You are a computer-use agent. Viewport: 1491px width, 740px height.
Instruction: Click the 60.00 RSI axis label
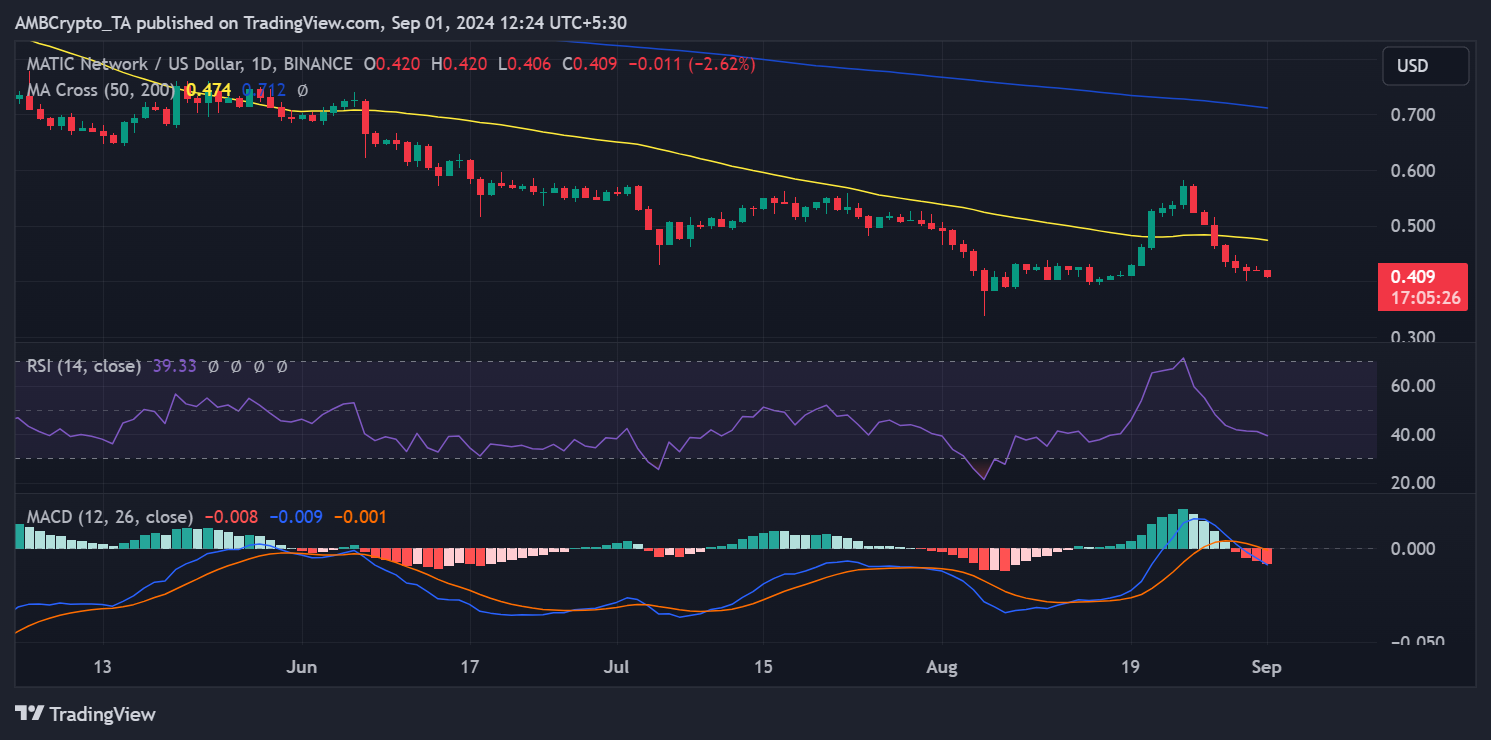(x=1413, y=386)
